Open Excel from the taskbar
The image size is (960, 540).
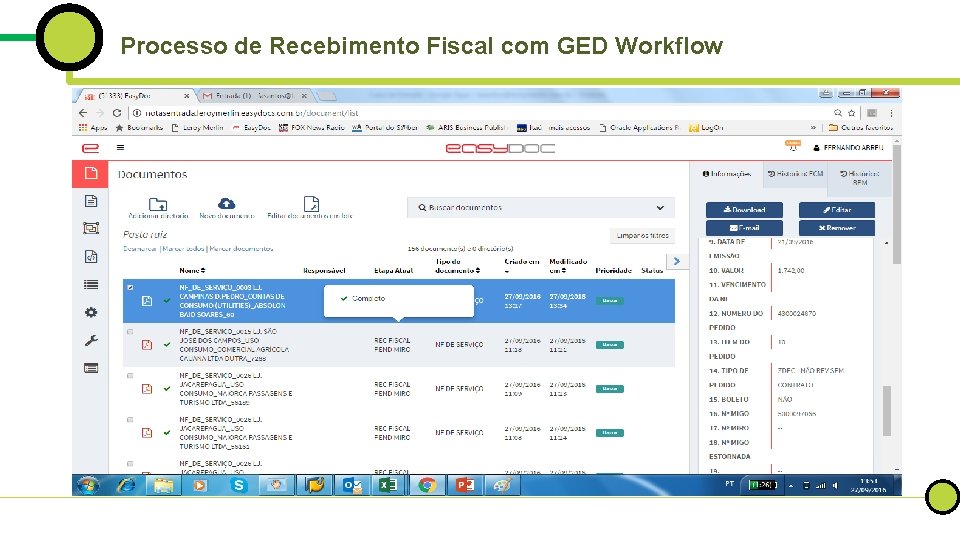tap(388, 486)
